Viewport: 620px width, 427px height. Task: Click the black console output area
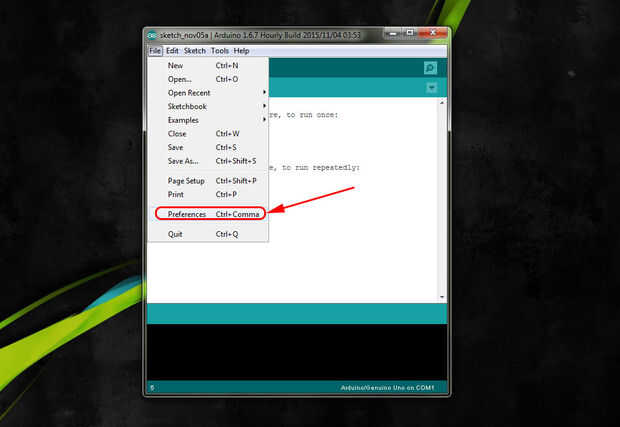(297, 352)
